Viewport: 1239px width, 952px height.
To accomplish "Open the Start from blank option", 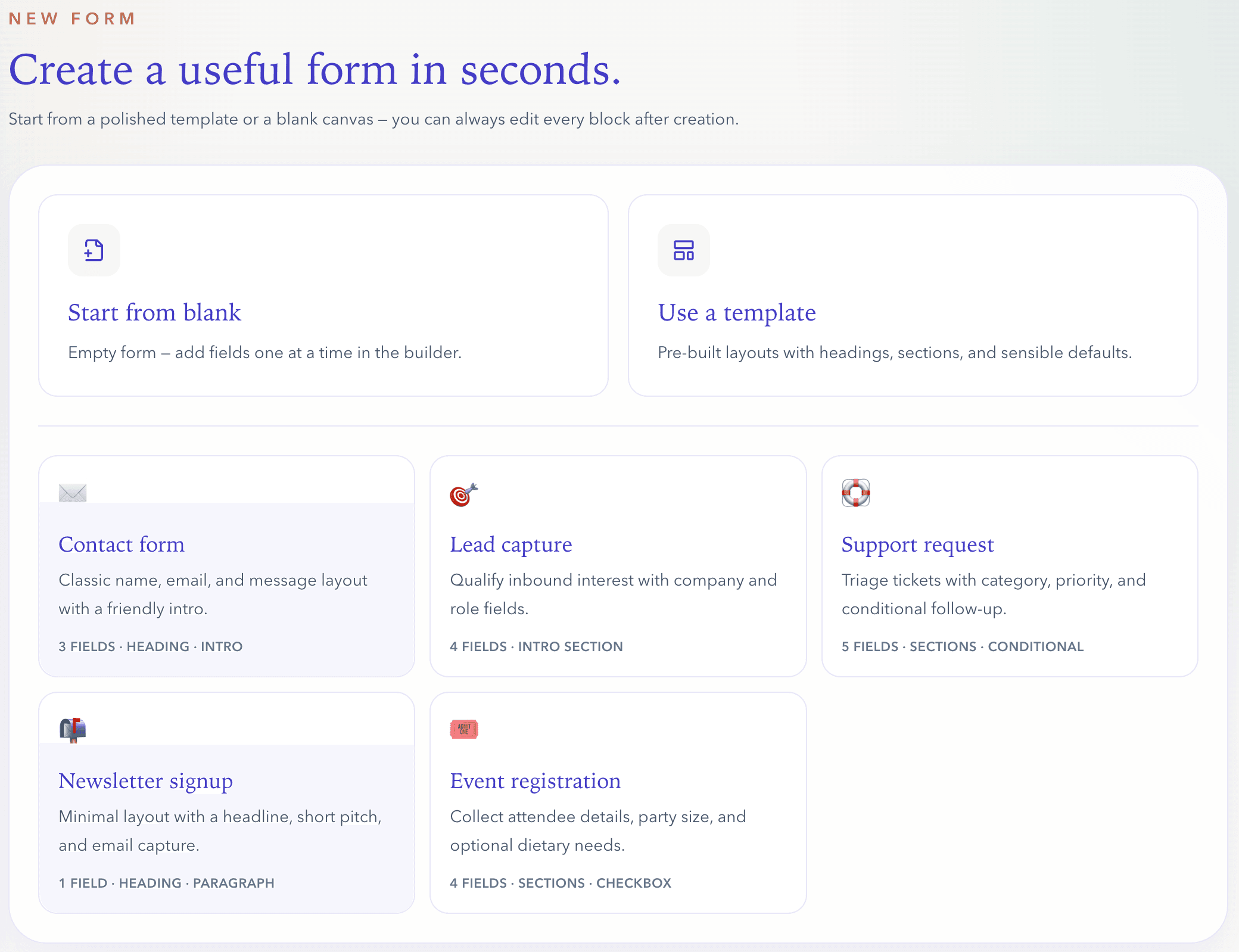I will (x=323, y=295).
